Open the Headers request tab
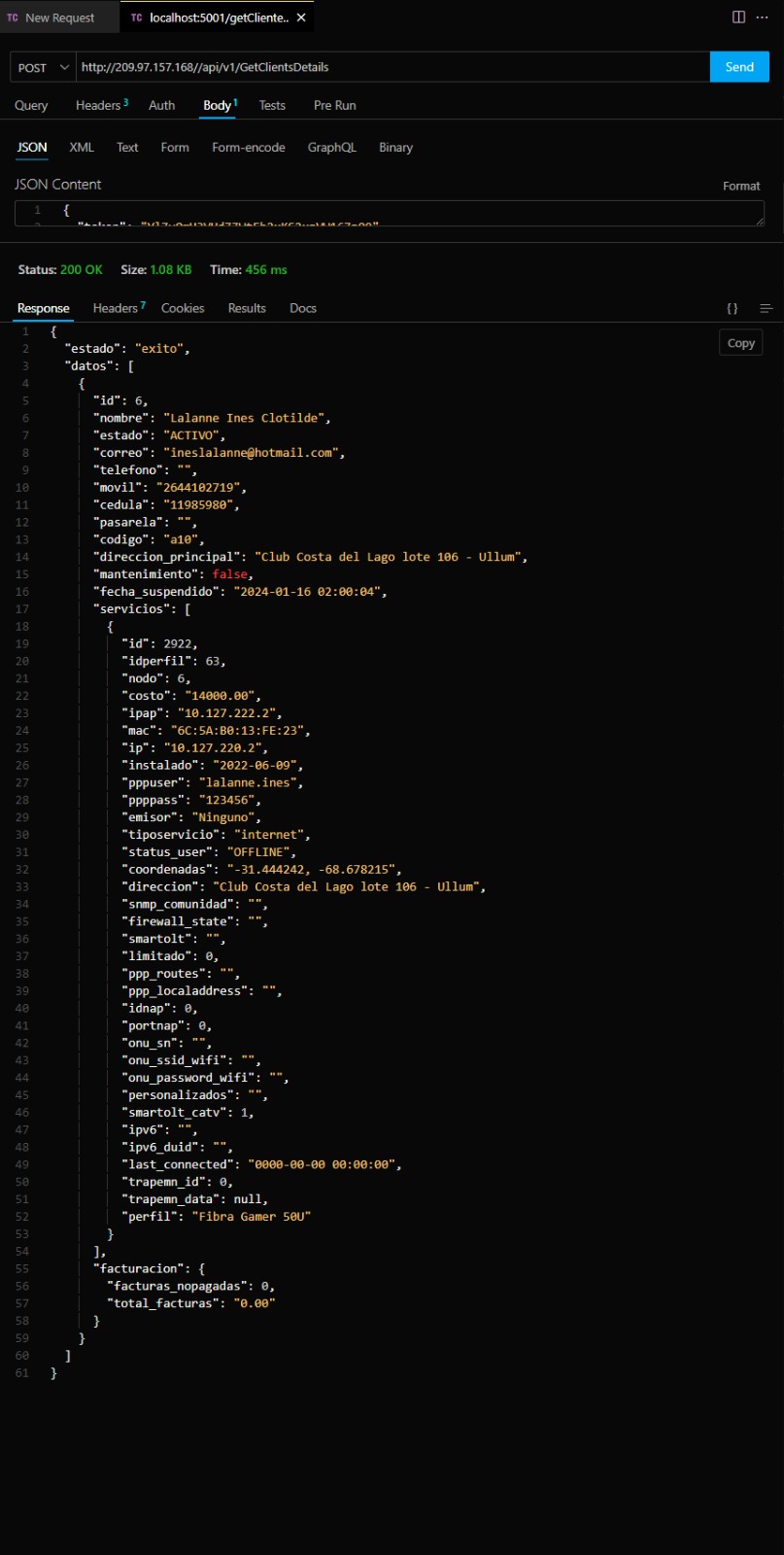Screen dimensions: 784x1555 tap(98, 105)
